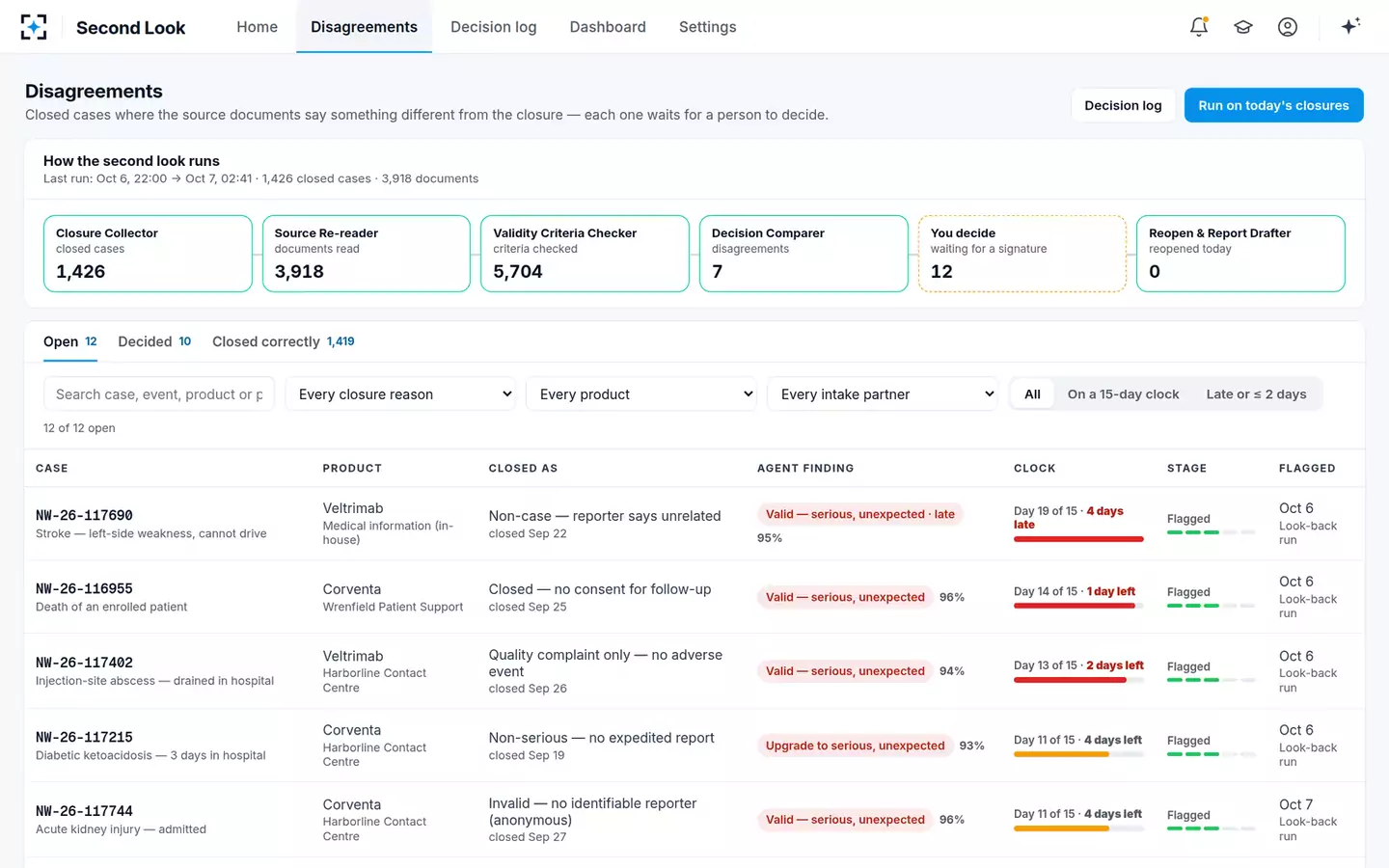Open the notifications bell
The image size is (1389, 868).
(1199, 27)
